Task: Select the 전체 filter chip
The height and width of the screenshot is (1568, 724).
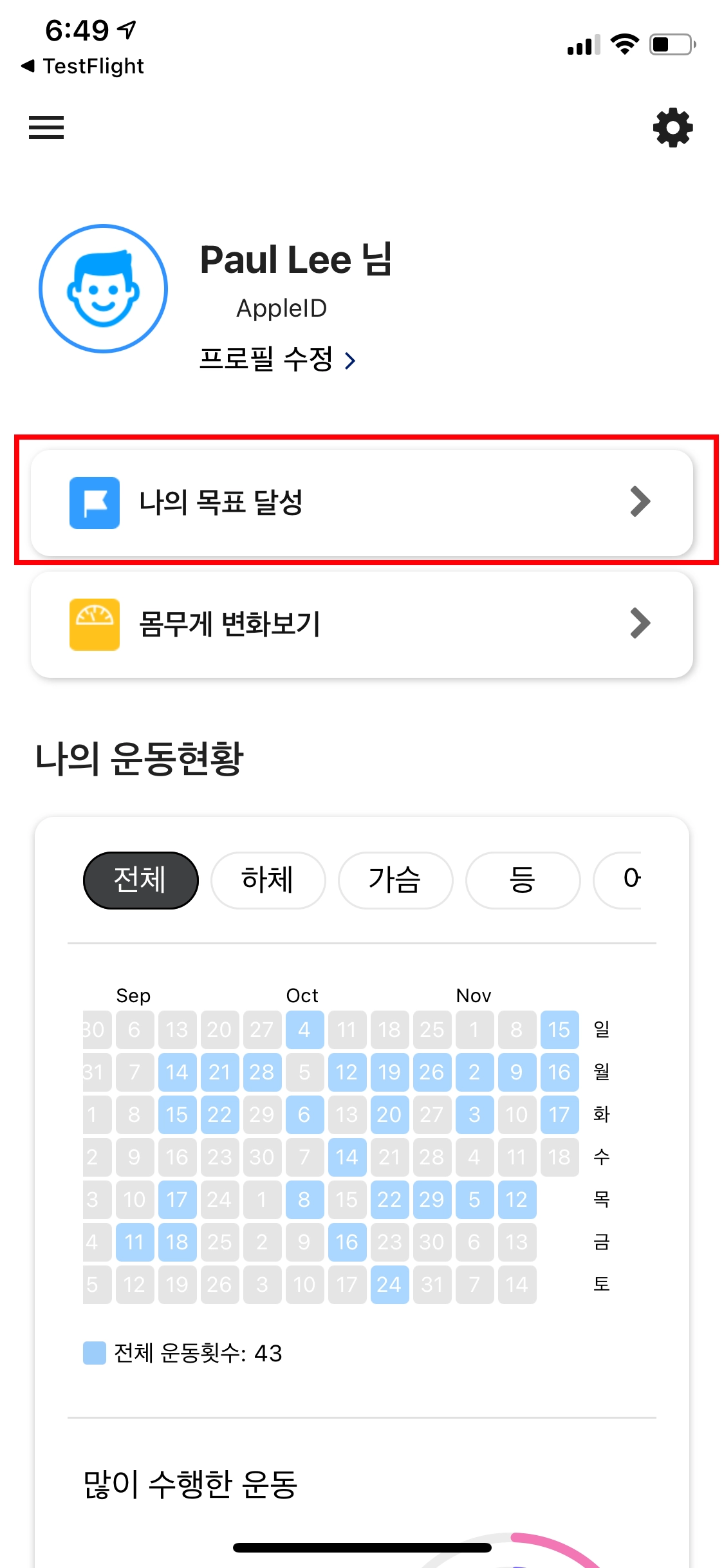Action: pos(140,880)
